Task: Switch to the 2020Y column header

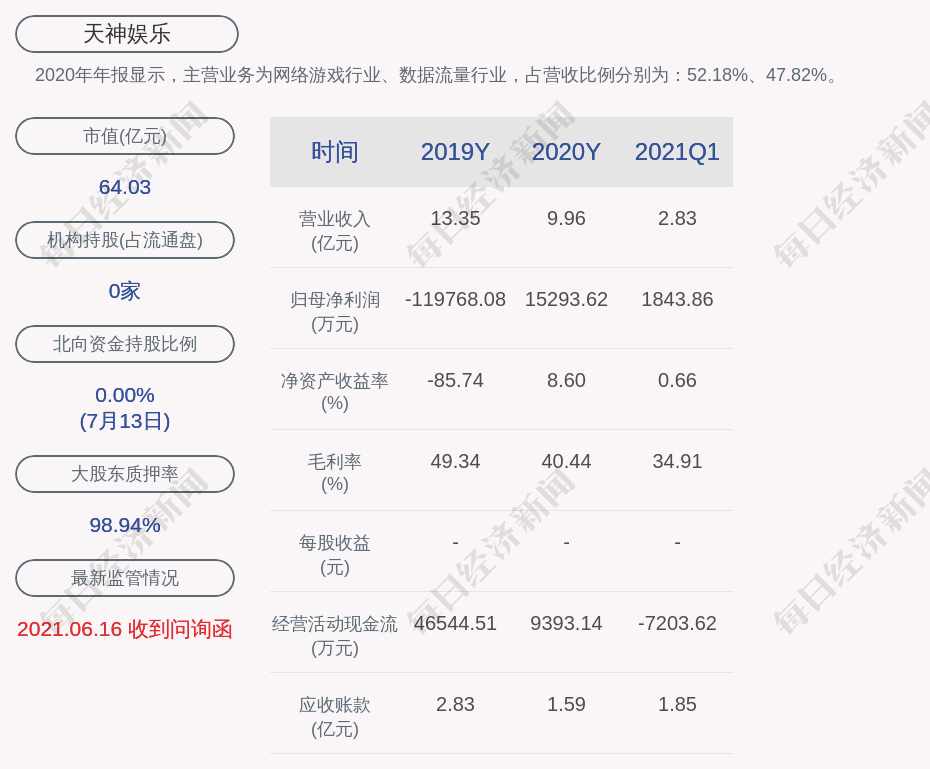Action: [566, 152]
